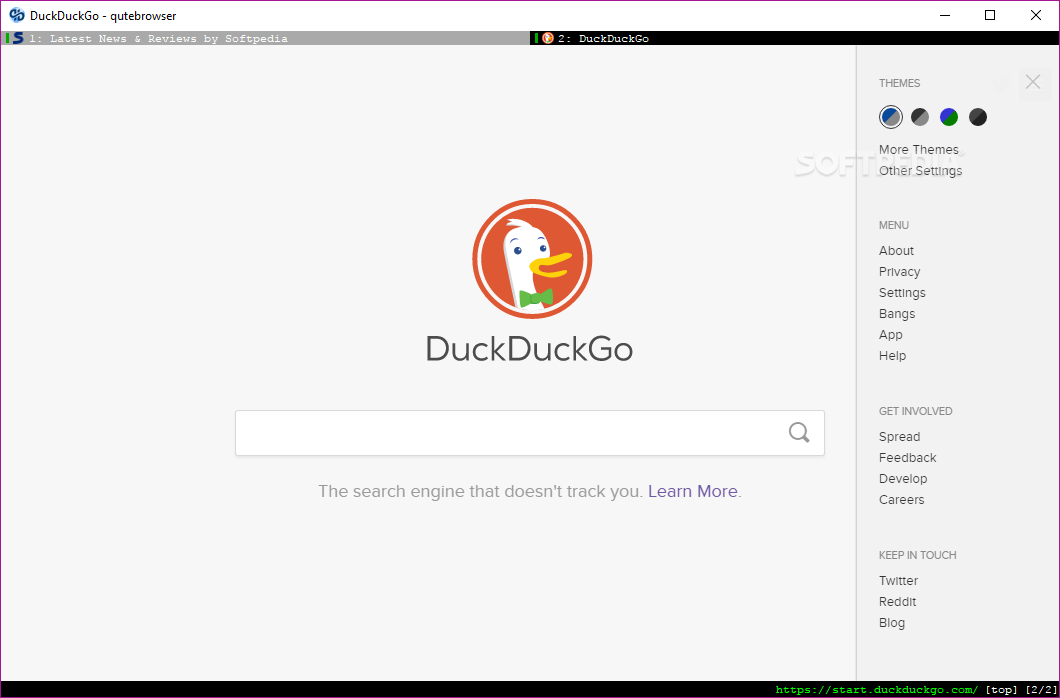The image size is (1060, 698).
Task: Click the [2/2] tab counter in status bar
Action: pyautogui.click(x=1041, y=690)
